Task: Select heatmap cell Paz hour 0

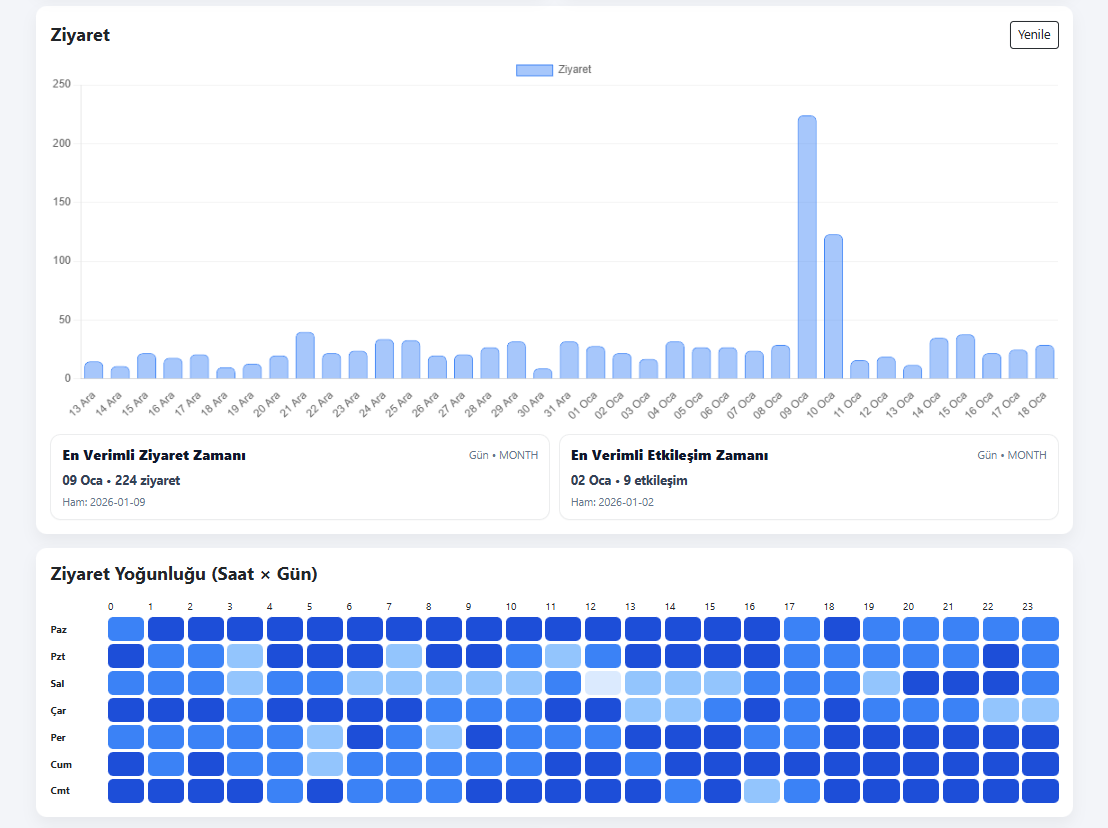Action: click(126, 629)
